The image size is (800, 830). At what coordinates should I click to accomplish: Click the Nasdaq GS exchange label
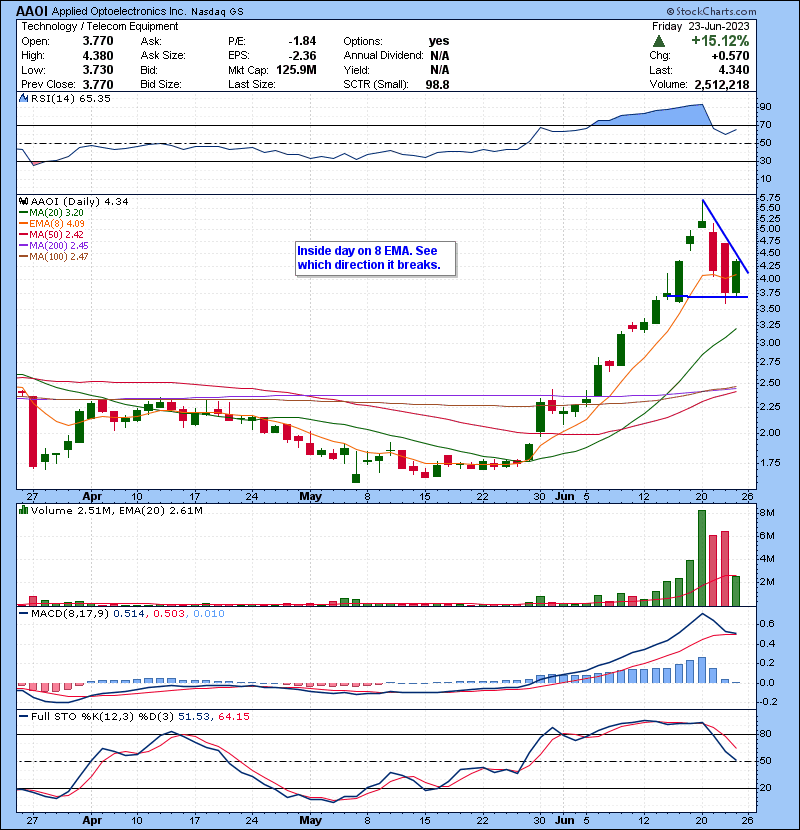pos(217,12)
